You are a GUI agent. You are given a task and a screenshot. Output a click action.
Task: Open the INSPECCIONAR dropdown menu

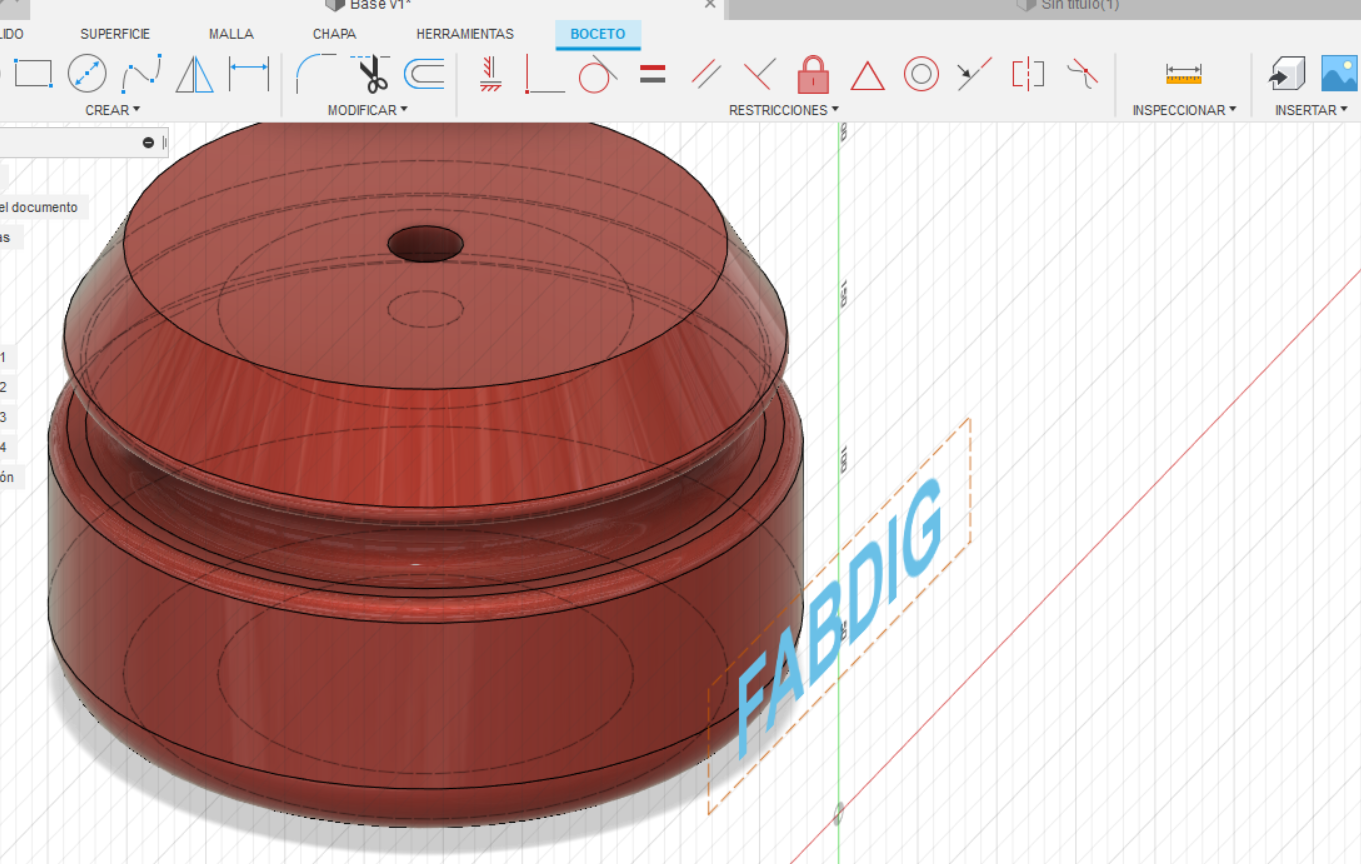coord(1184,110)
